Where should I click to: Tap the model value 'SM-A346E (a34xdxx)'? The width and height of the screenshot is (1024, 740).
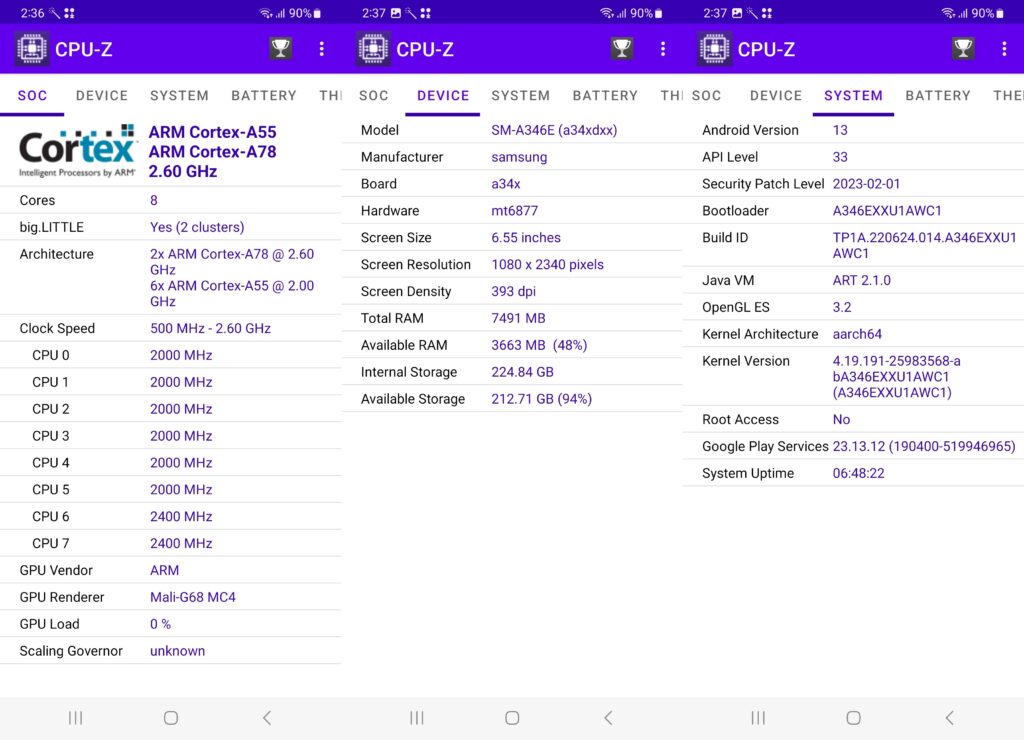(x=554, y=130)
